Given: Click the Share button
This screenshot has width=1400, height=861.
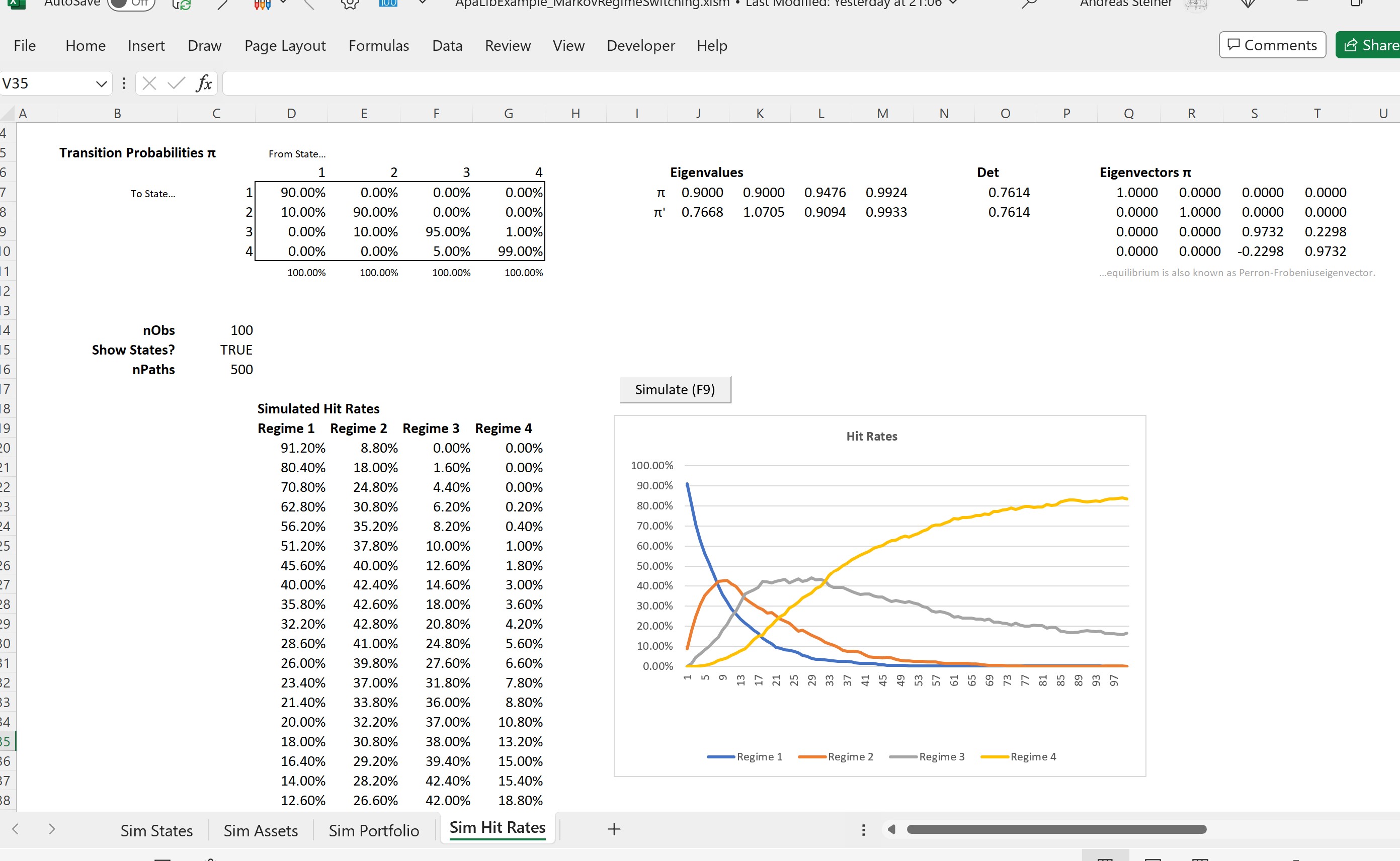Looking at the screenshot, I should click(x=1369, y=45).
